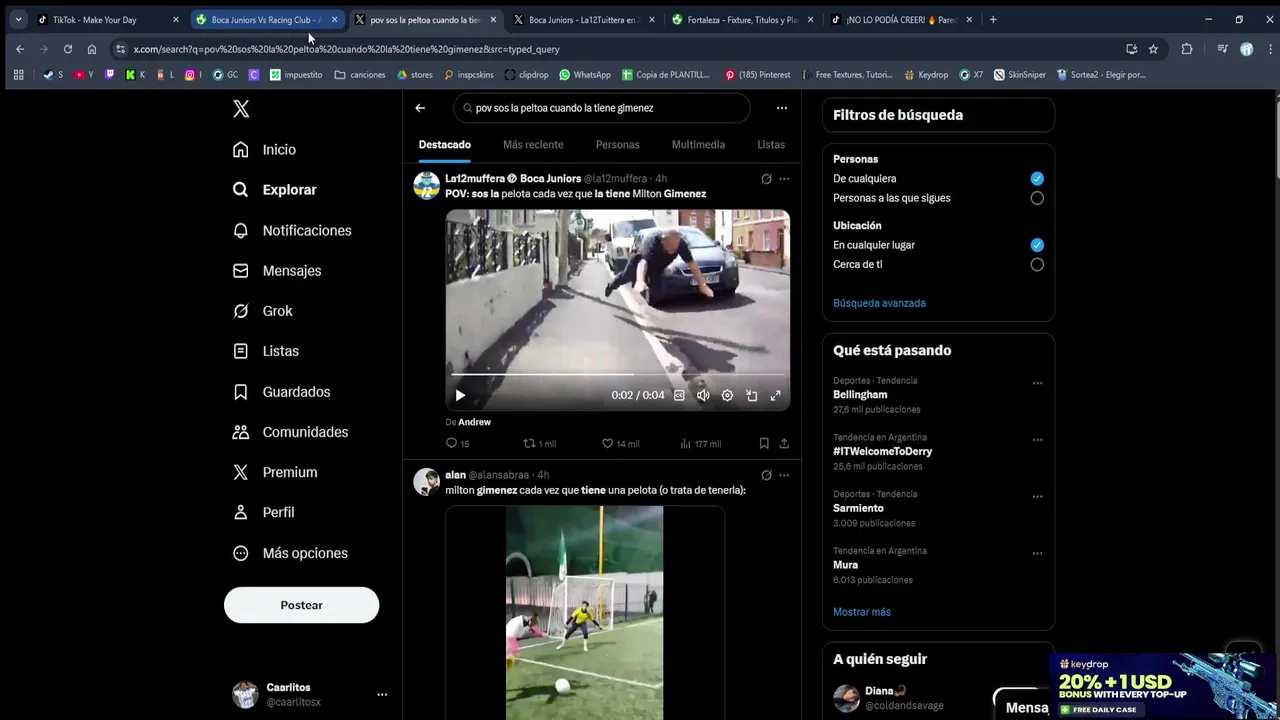Open Búsqueda avanzada link
The width and height of the screenshot is (1280, 720).
tap(879, 303)
